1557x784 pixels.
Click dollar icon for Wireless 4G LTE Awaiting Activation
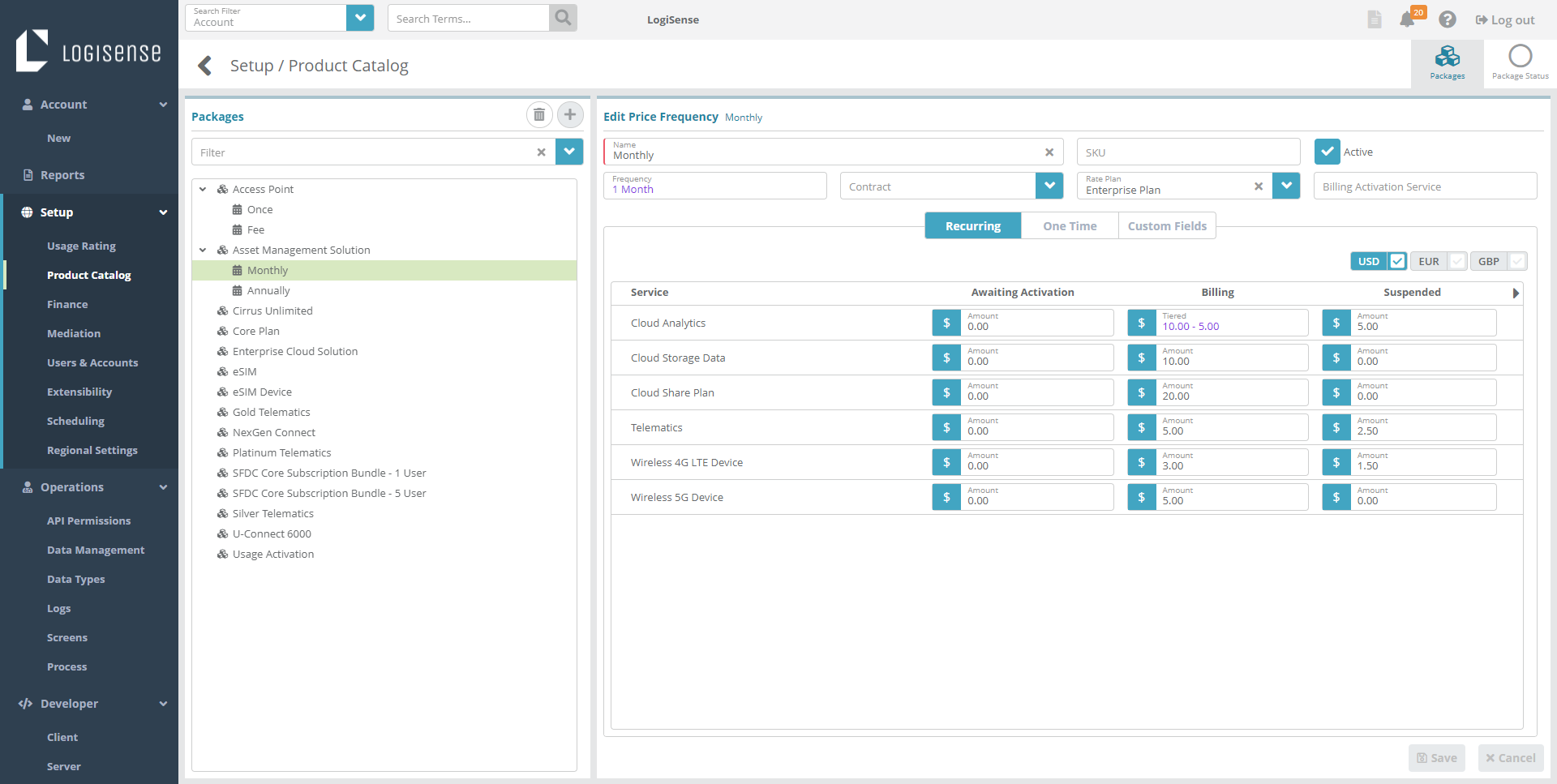[946, 462]
